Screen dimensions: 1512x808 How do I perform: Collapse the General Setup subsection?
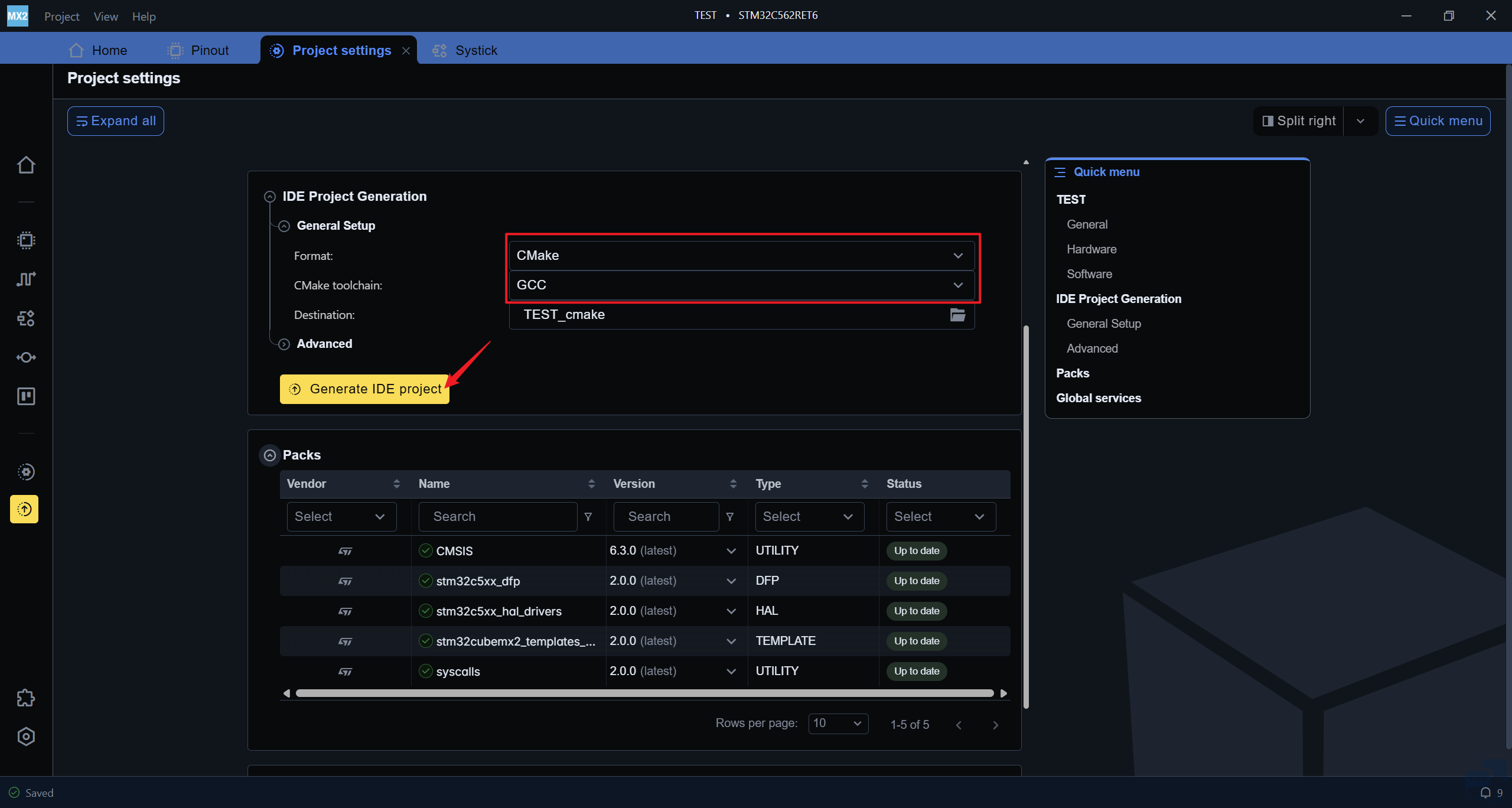pos(284,226)
